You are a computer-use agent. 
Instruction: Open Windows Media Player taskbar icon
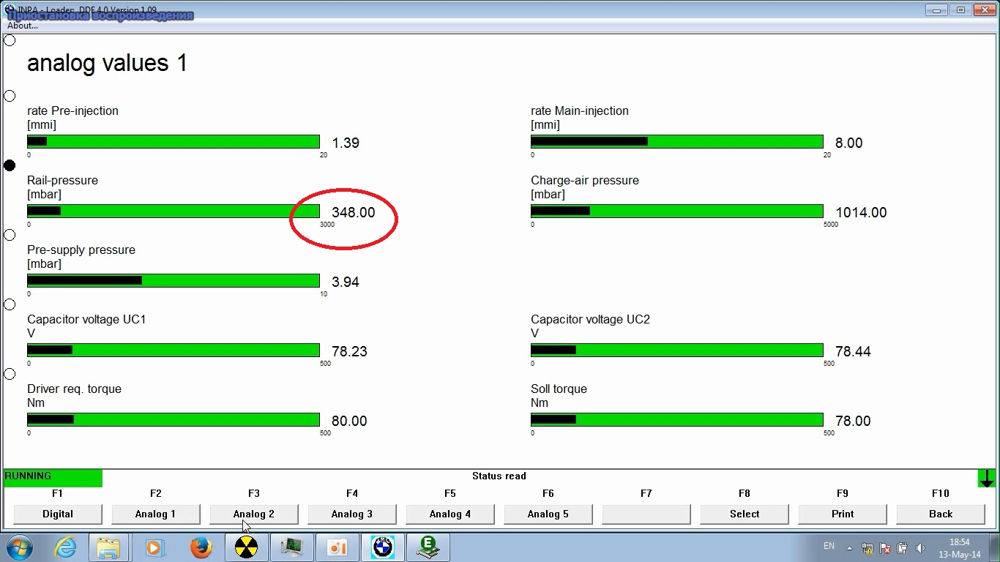155,547
